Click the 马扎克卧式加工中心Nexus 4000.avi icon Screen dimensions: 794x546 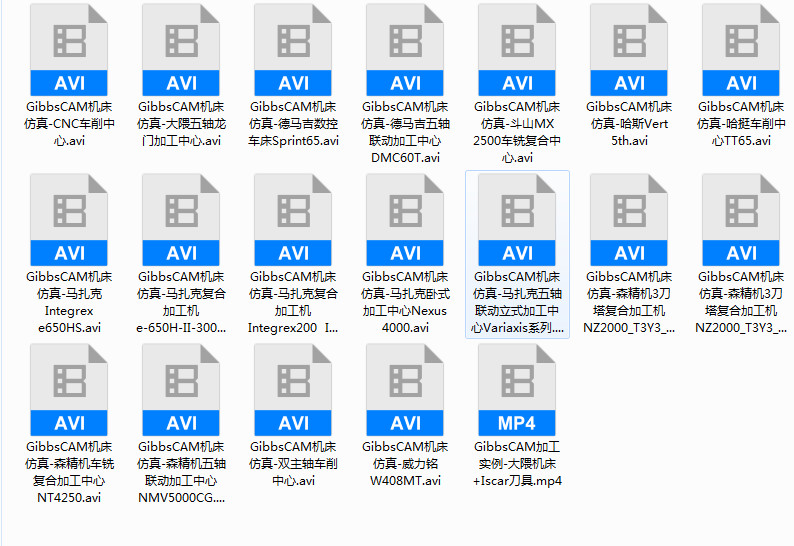pyautogui.click(x=405, y=220)
